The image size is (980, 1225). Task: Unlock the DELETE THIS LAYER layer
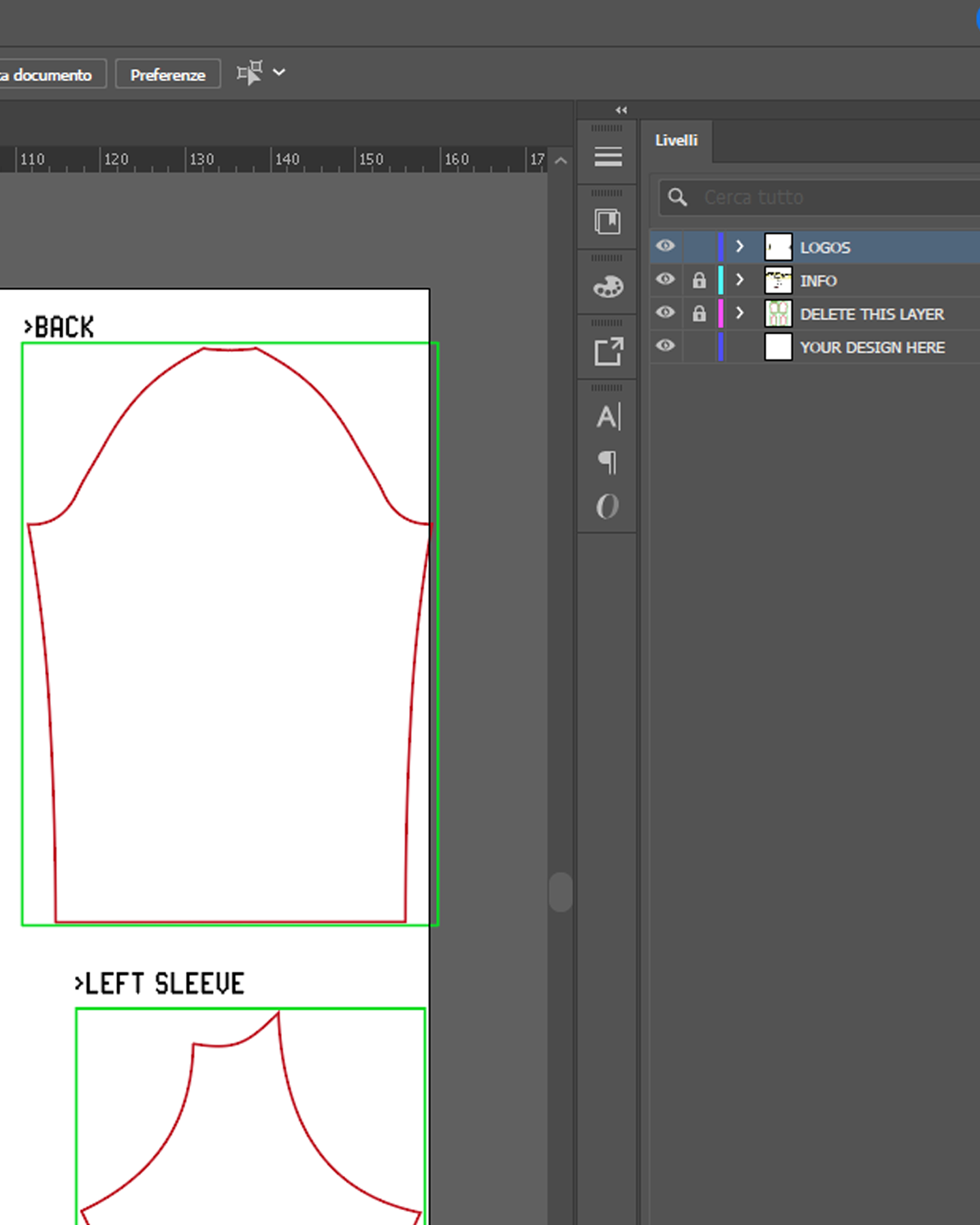click(x=699, y=313)
